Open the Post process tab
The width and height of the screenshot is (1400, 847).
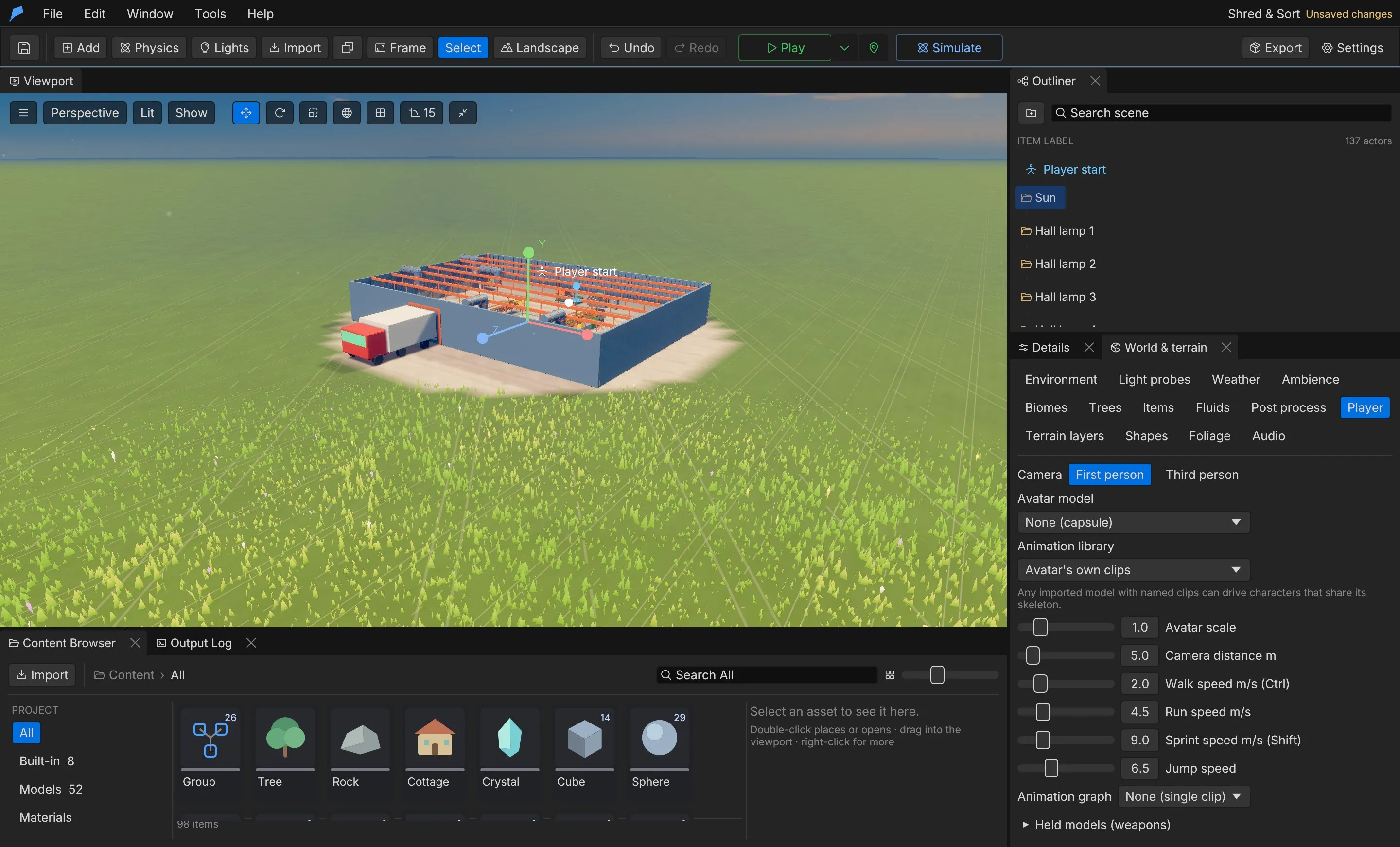tap(1288, 407)
